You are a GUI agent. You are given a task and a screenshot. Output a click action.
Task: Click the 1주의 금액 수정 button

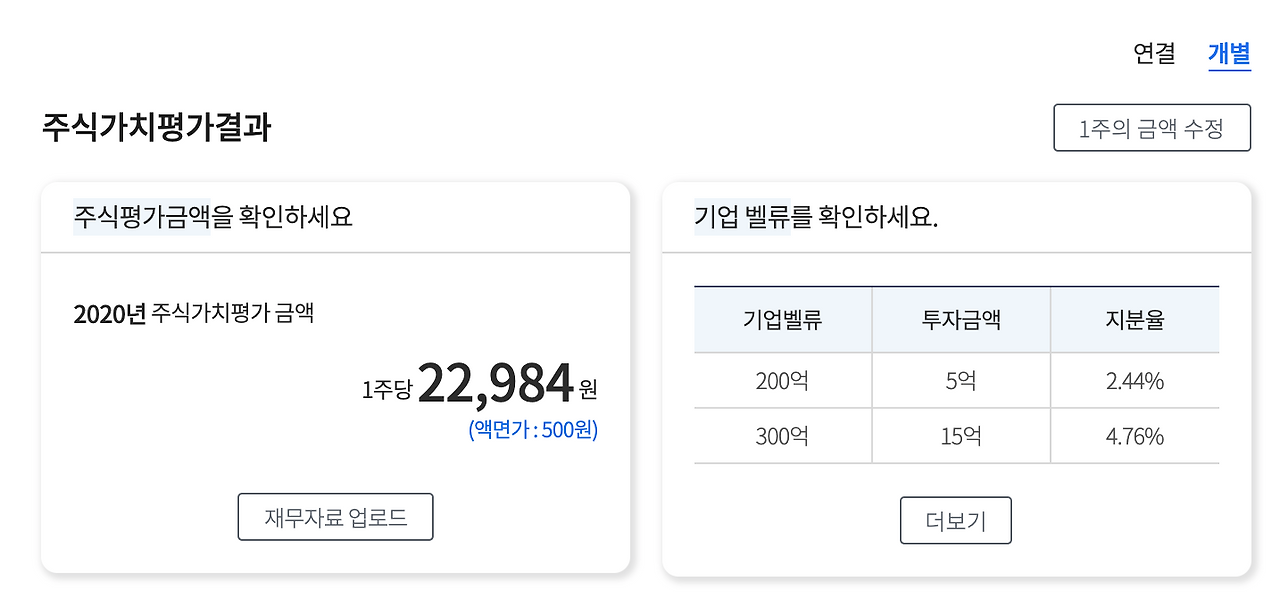coord(1152,127)
